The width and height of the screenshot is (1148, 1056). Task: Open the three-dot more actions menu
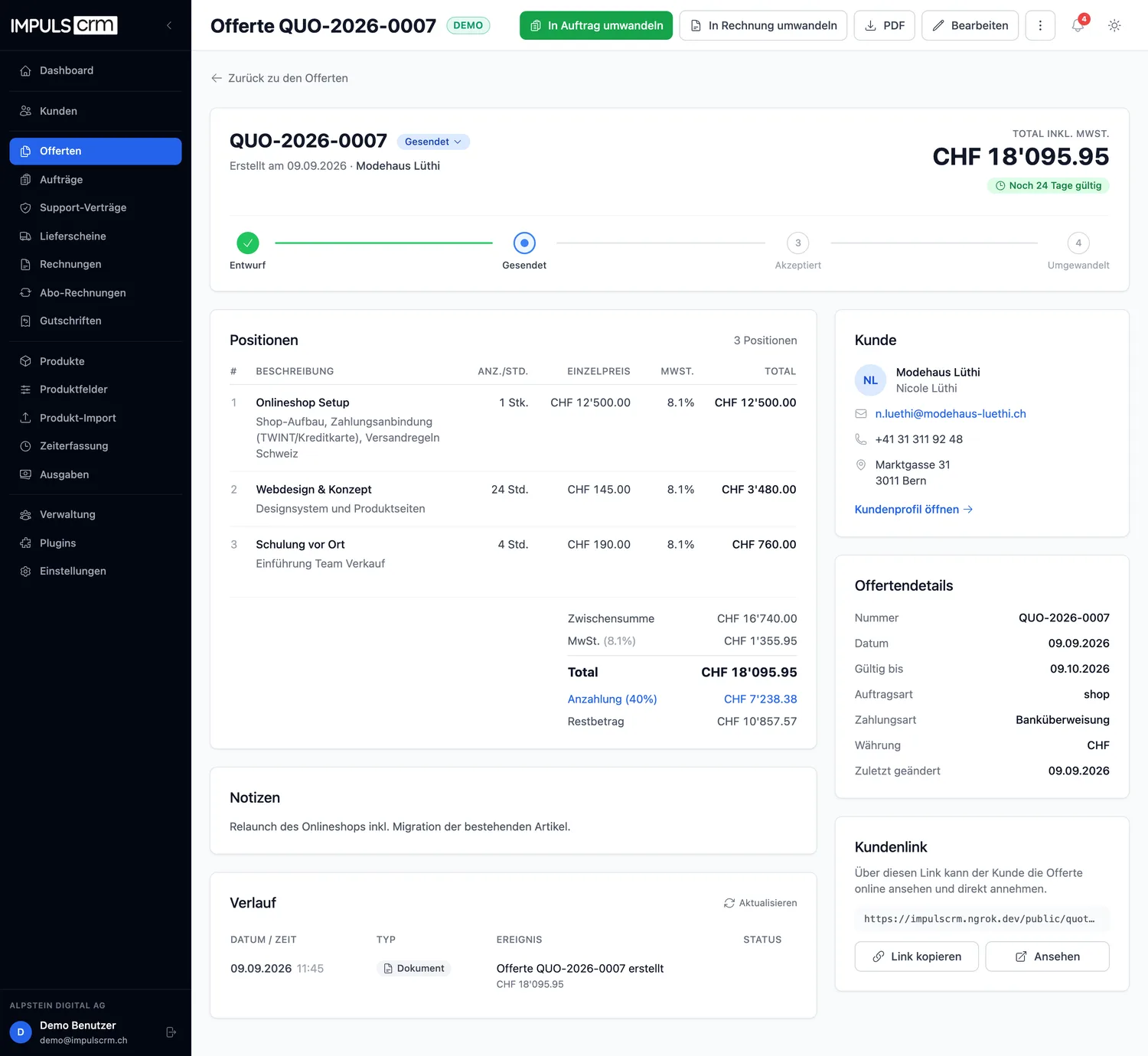1040,25
